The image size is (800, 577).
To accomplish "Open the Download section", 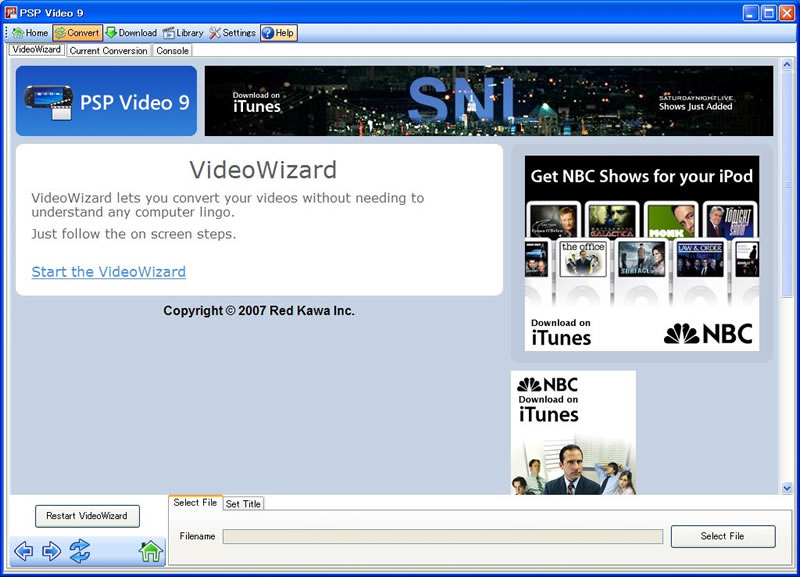I will (132, 33).
